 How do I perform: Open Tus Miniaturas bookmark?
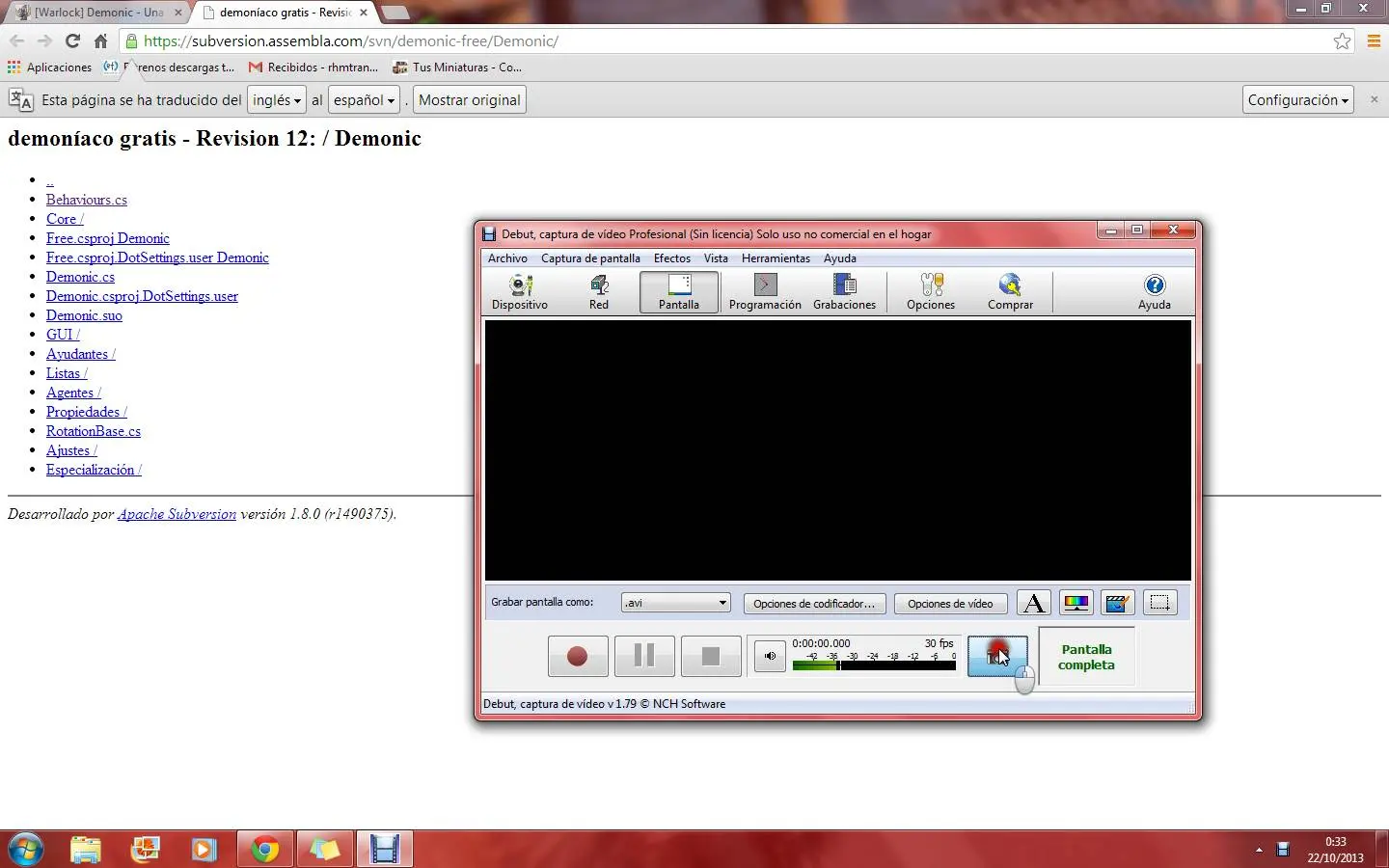coord(457,68)
